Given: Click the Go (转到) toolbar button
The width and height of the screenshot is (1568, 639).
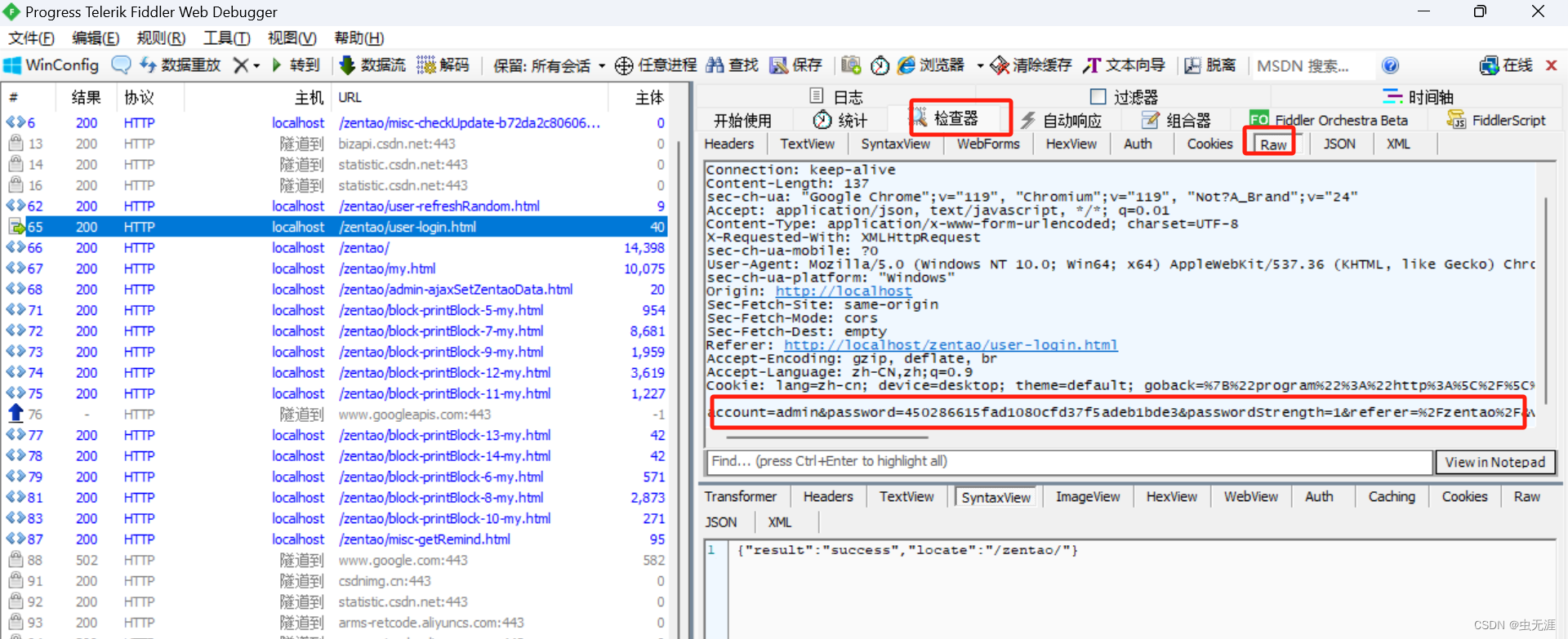Looking at the screenshot, I should coord(296,65).
